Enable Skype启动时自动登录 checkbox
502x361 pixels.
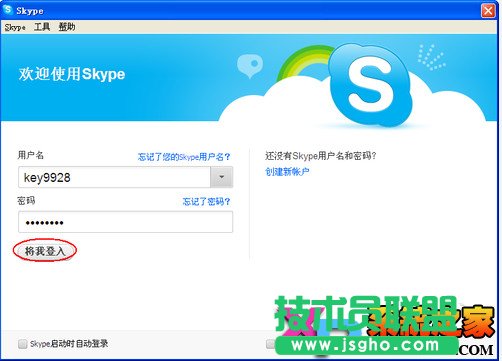(22, 344)
